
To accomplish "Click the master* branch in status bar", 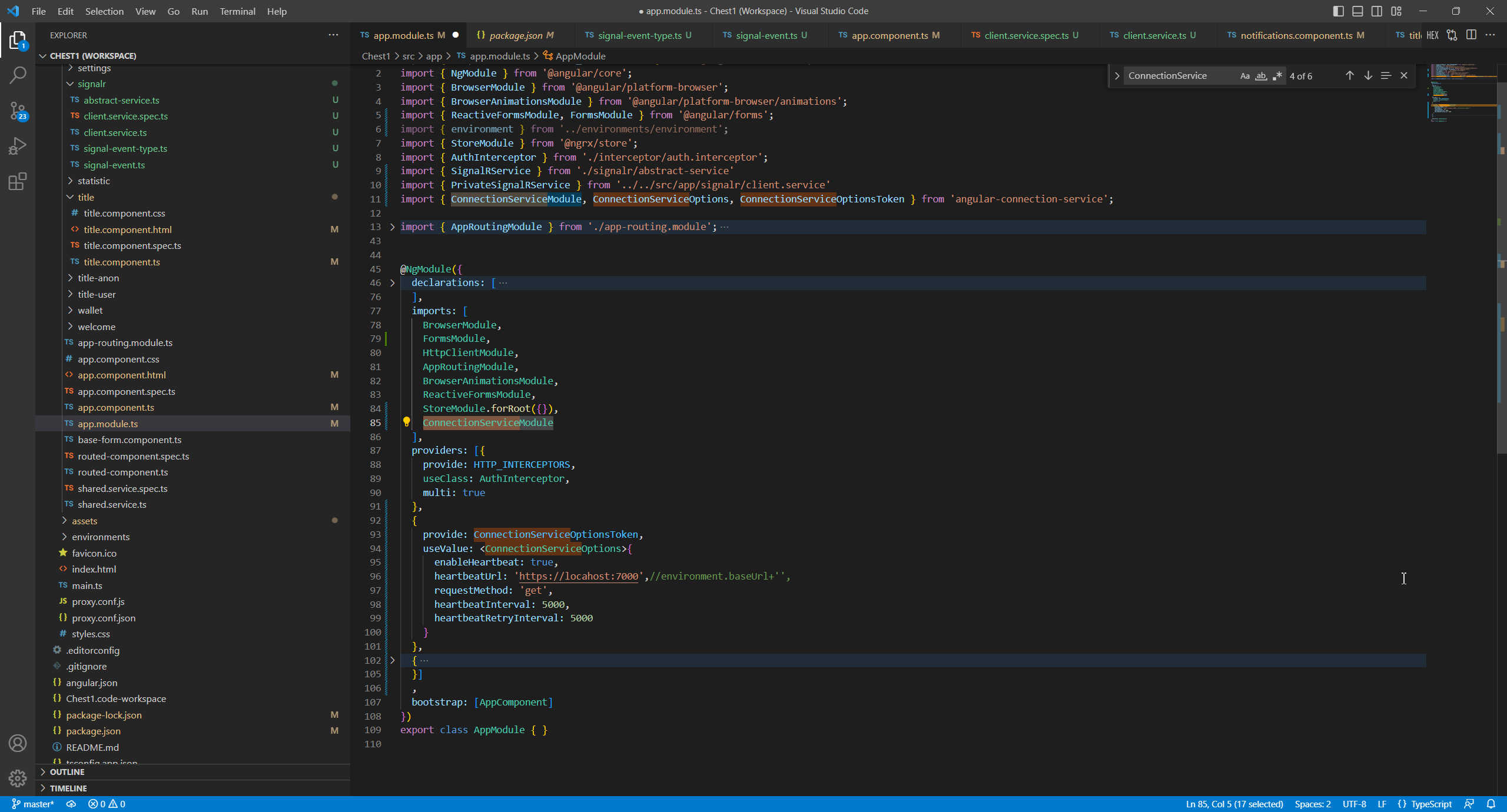I will (x=33, y=804).
